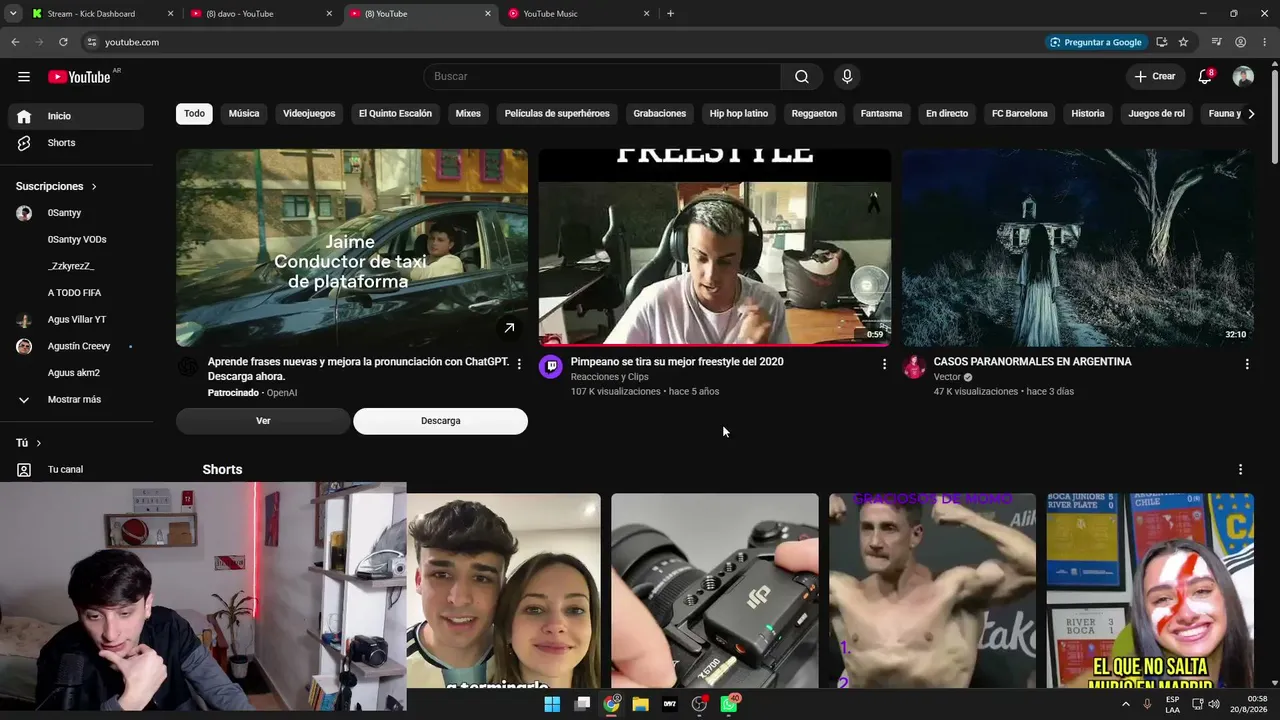Select the Todo filter chip
The image size is (1280, 720).
194,114
